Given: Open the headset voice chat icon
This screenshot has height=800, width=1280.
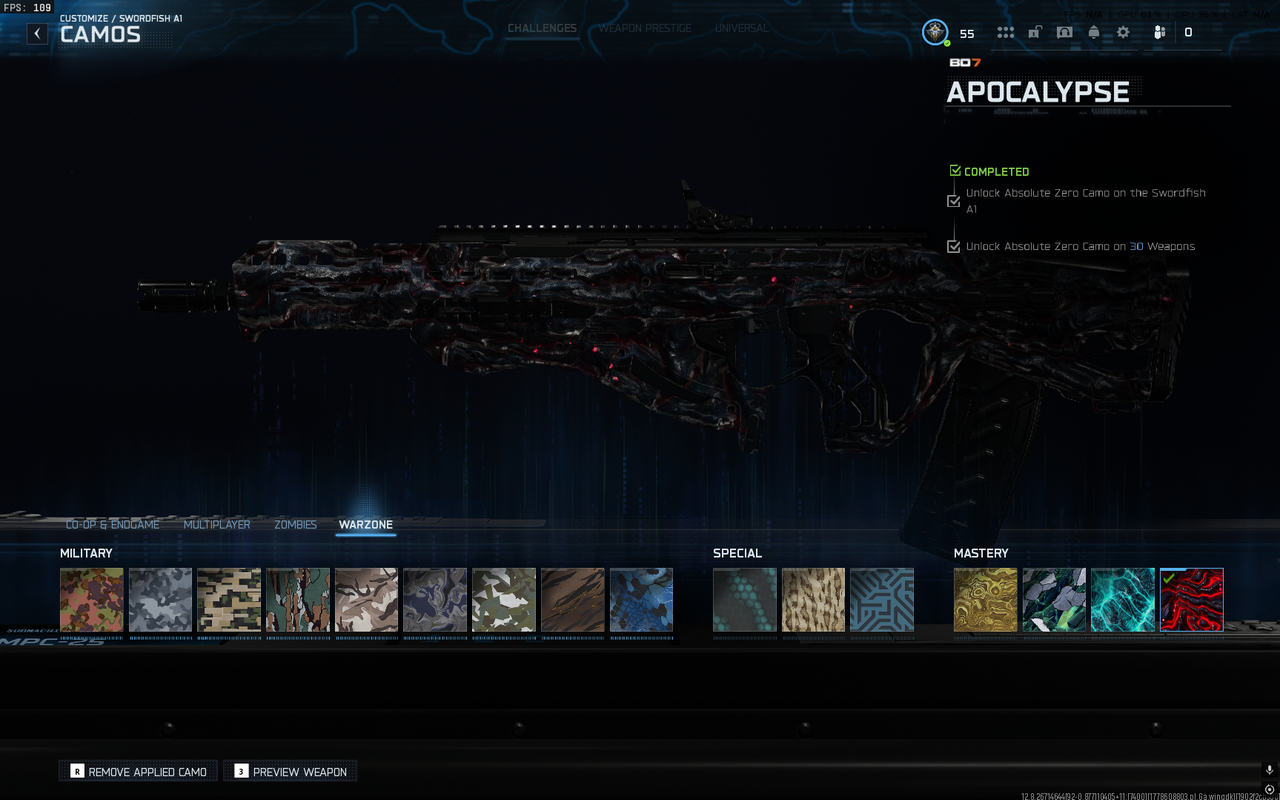Looking at the screenshot, I should tap(1064, 32).
